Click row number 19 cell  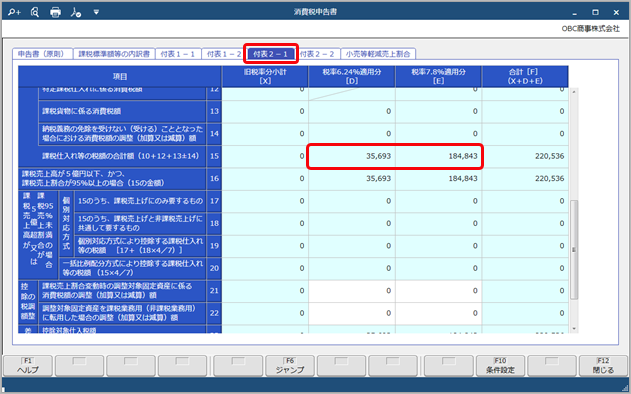pyautogui.click(x=214, y=246)
